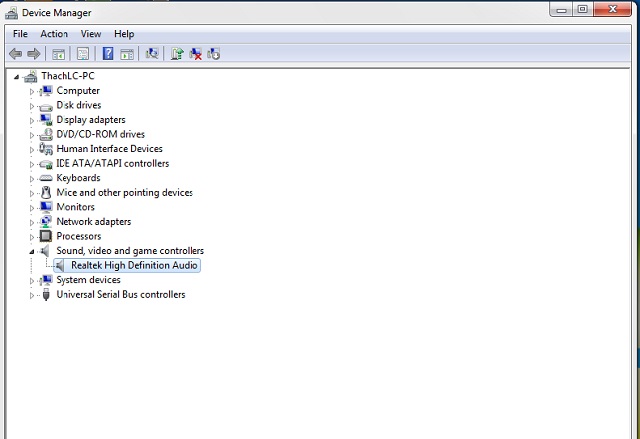Open the Help toolbar icon
640x439 pixels.
108,53
